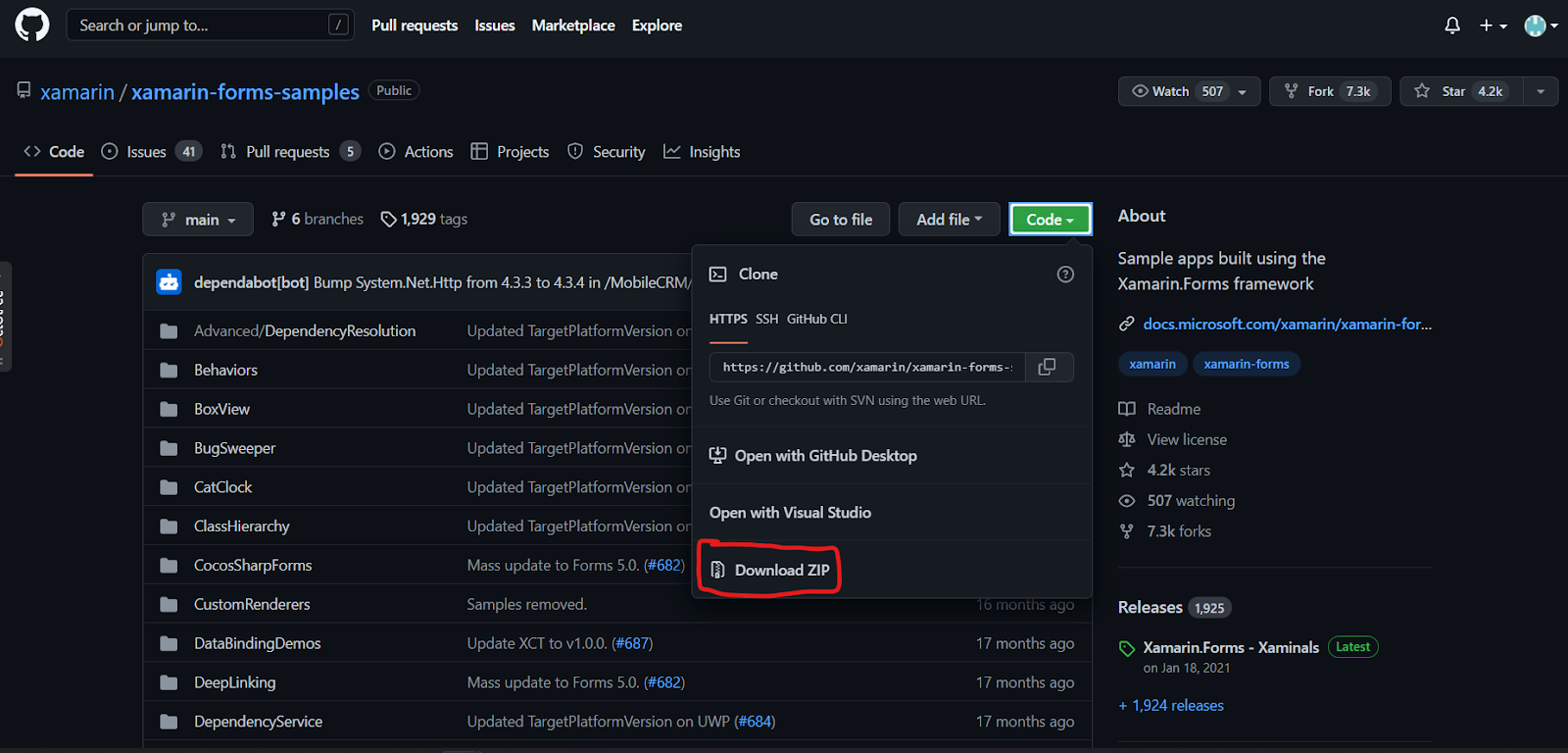Image resolution: width=1568 pixels, height=753 pixels.
Task: Click the clone URL text field
Action: click(867, 367)
